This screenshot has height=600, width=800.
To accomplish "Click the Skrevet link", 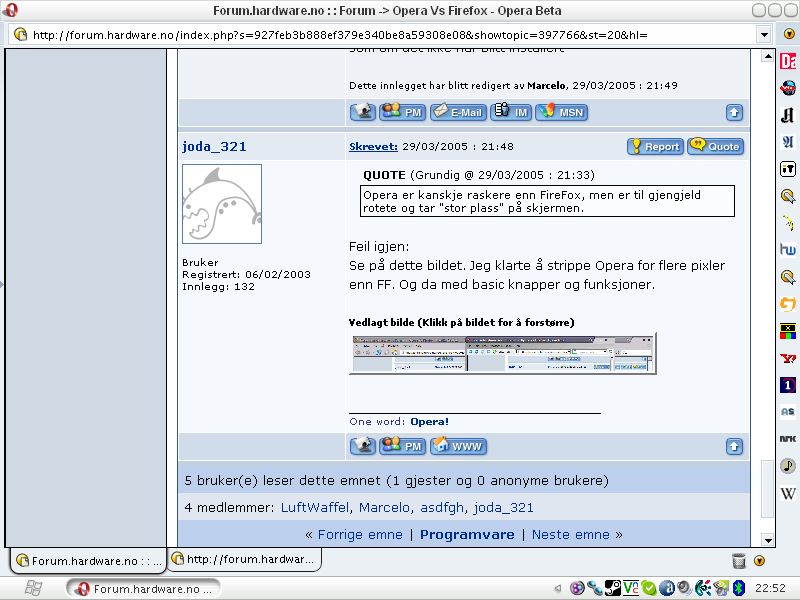I will [373, 146].
